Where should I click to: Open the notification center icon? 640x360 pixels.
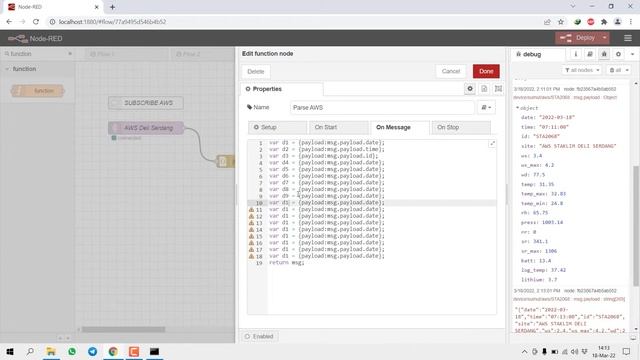pos(626,351)
